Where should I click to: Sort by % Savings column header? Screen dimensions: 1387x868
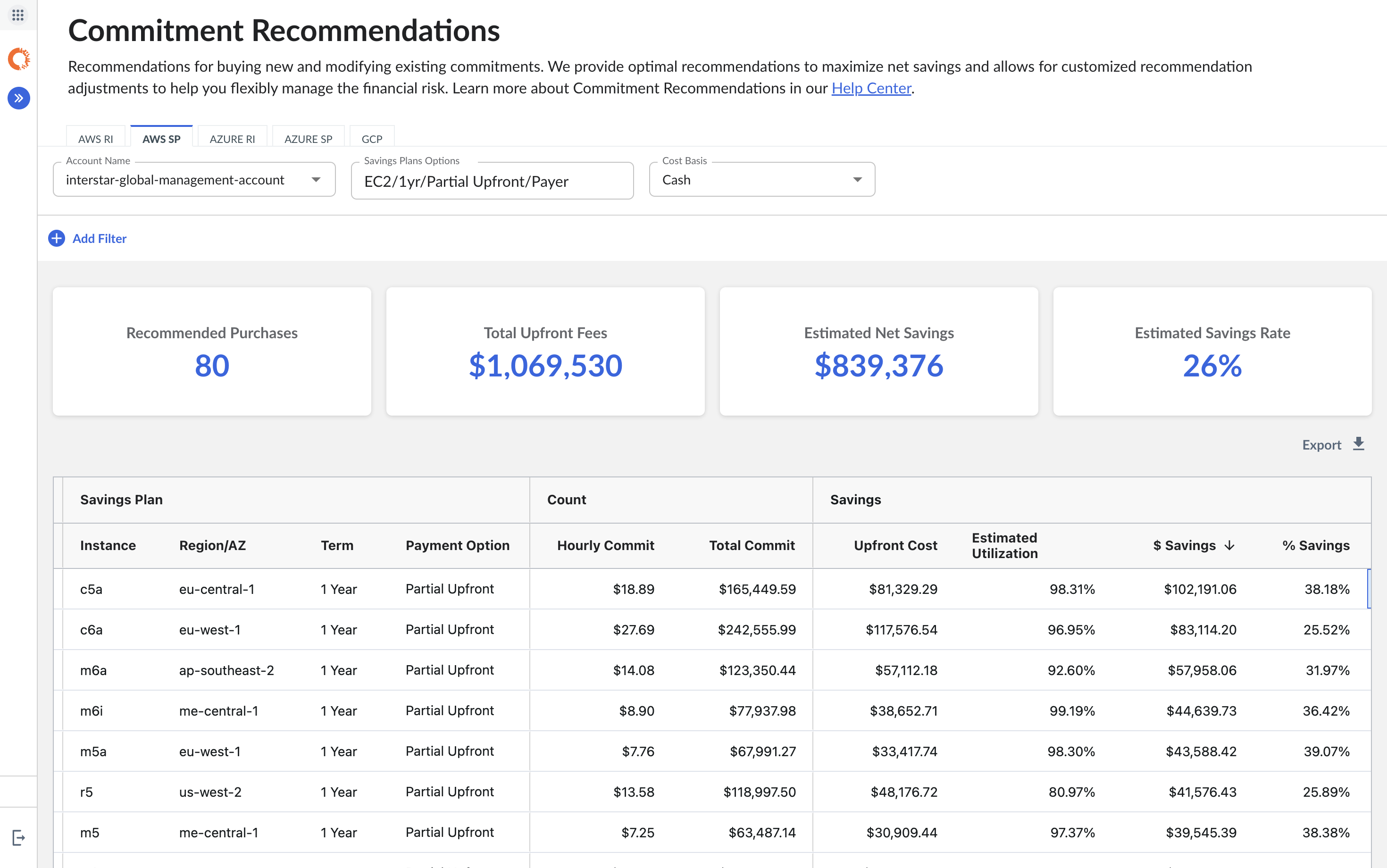click(x=1316, y=545)
